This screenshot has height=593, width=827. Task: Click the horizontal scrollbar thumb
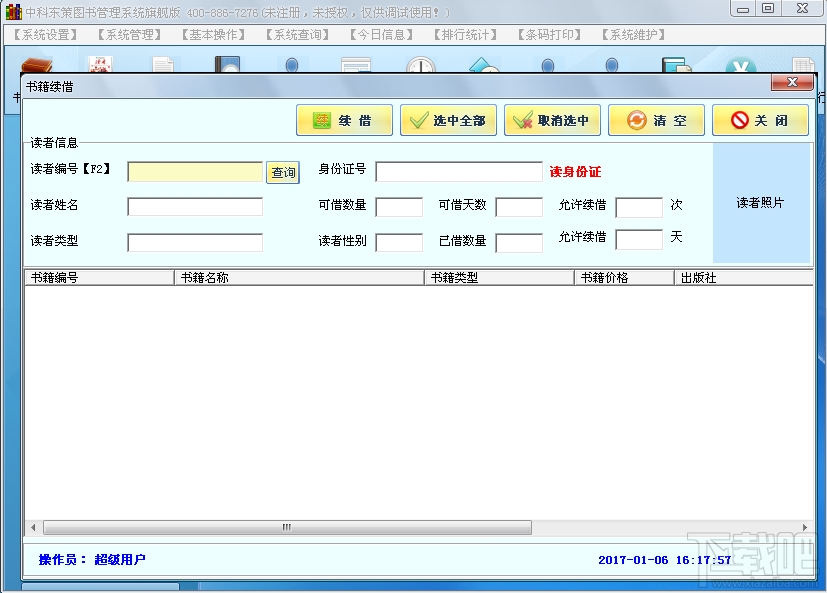pyautogui.click(x=287, y=527)
